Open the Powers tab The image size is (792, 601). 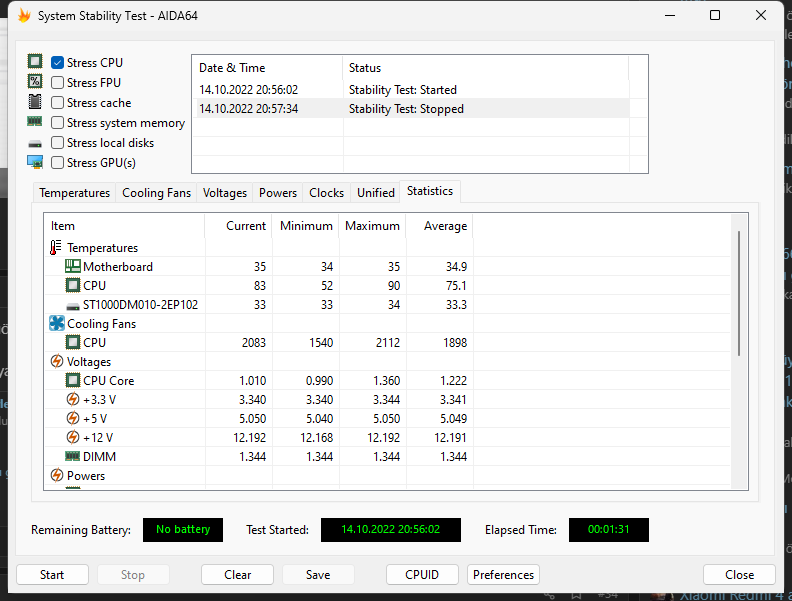(x=278, y=193)
